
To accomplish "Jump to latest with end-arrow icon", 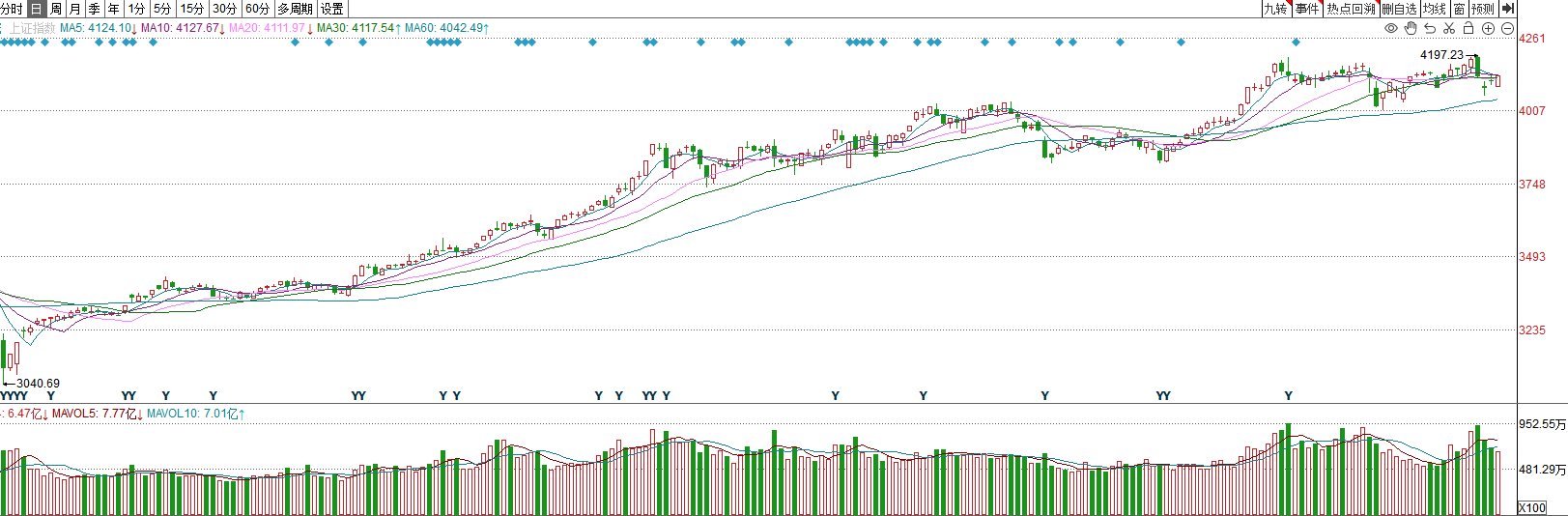I will pos(1508,9).
